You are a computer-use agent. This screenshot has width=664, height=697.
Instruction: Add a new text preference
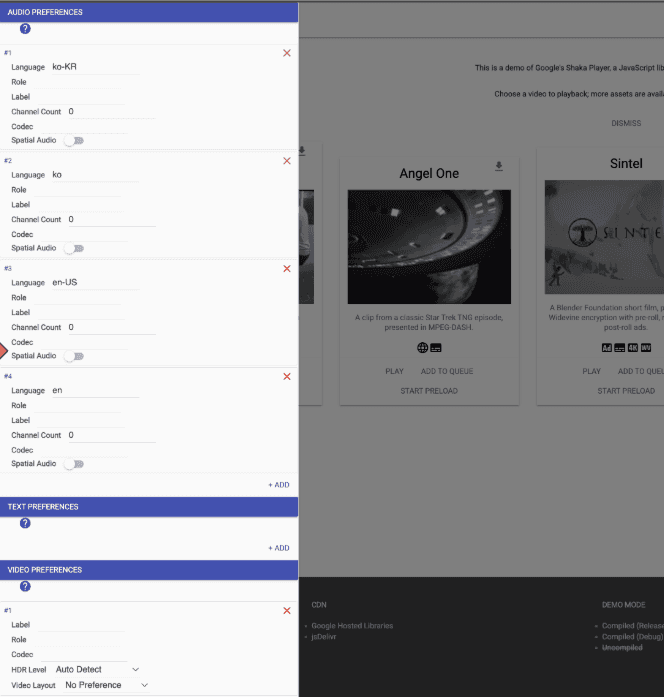(278, 548)
